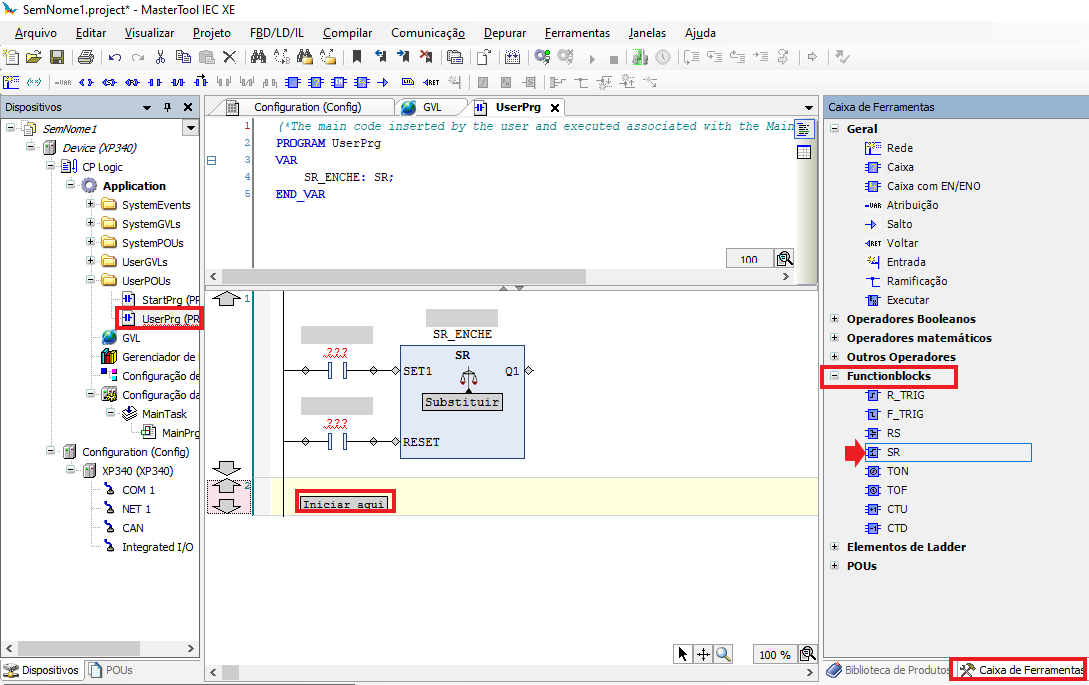This screenshot has width=1089, height=685.
Task: Select the R_TRIG function block
Action: [x=904, y=395]
